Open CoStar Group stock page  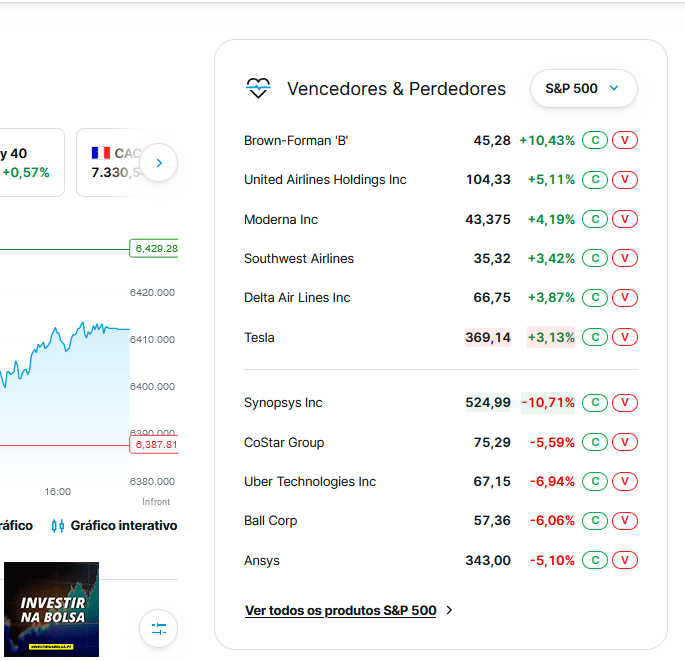284,443
